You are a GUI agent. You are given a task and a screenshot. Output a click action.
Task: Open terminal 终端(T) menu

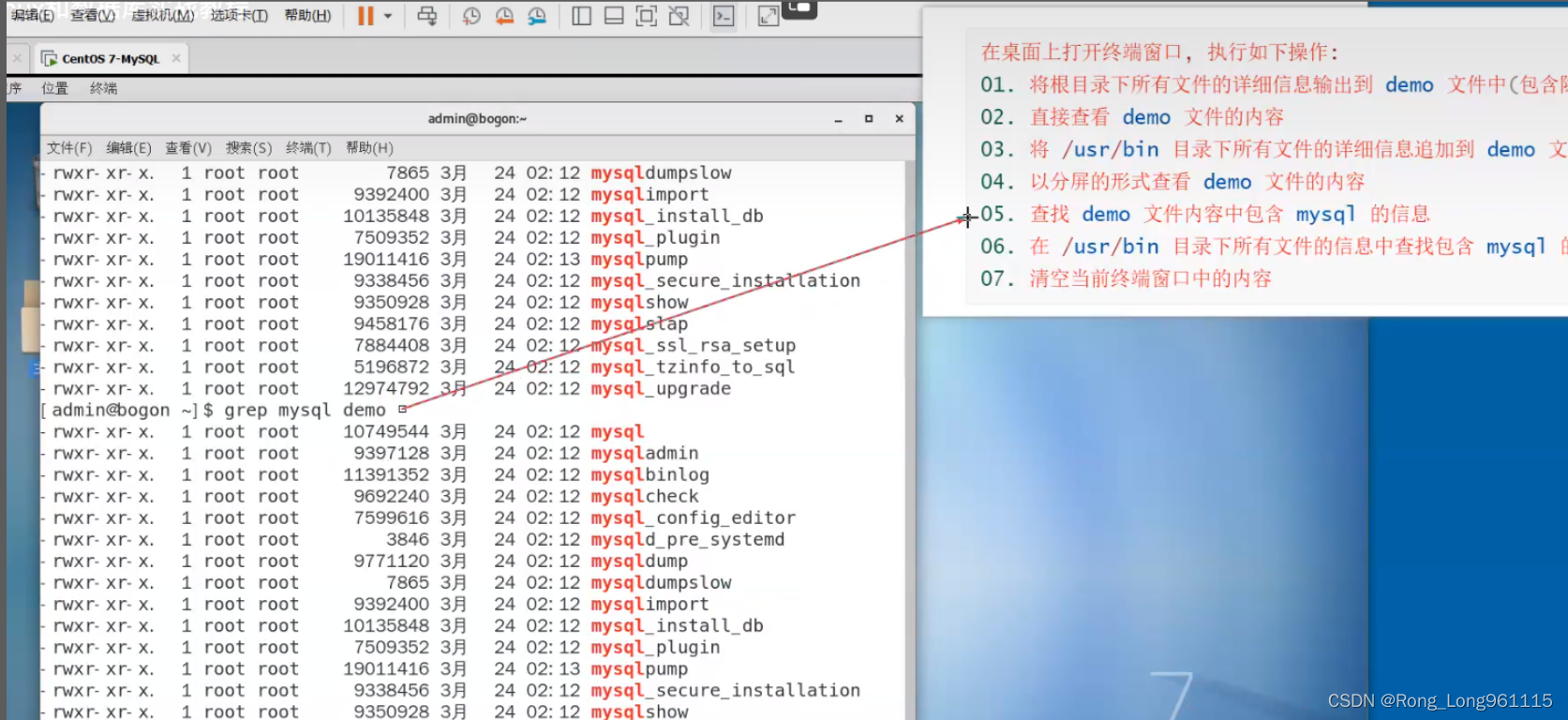[308, 148]
